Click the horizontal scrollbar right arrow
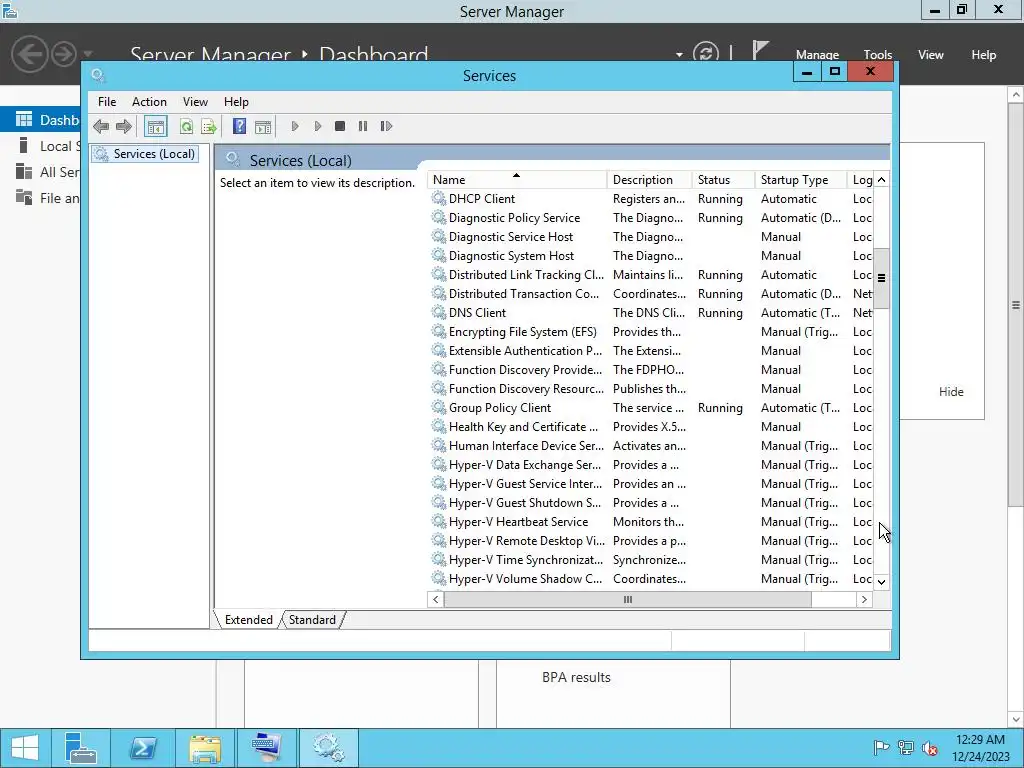The image size is (1024, 768). [864, 600]
